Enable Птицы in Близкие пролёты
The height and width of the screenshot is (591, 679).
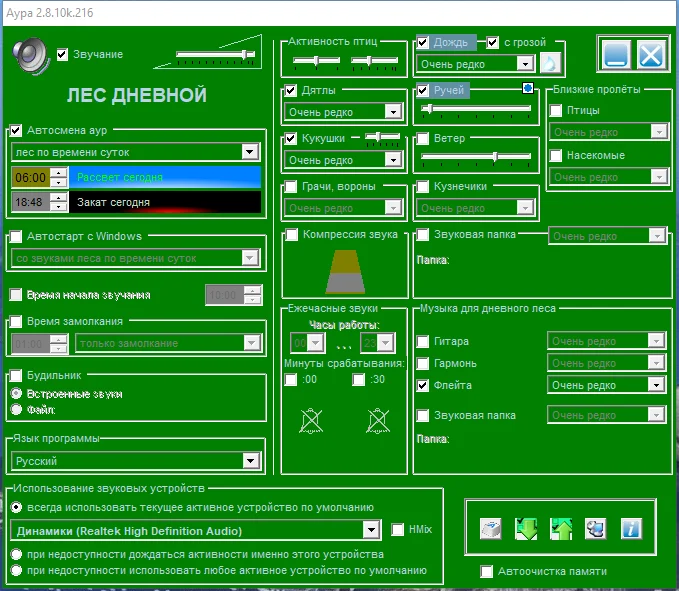556,110
